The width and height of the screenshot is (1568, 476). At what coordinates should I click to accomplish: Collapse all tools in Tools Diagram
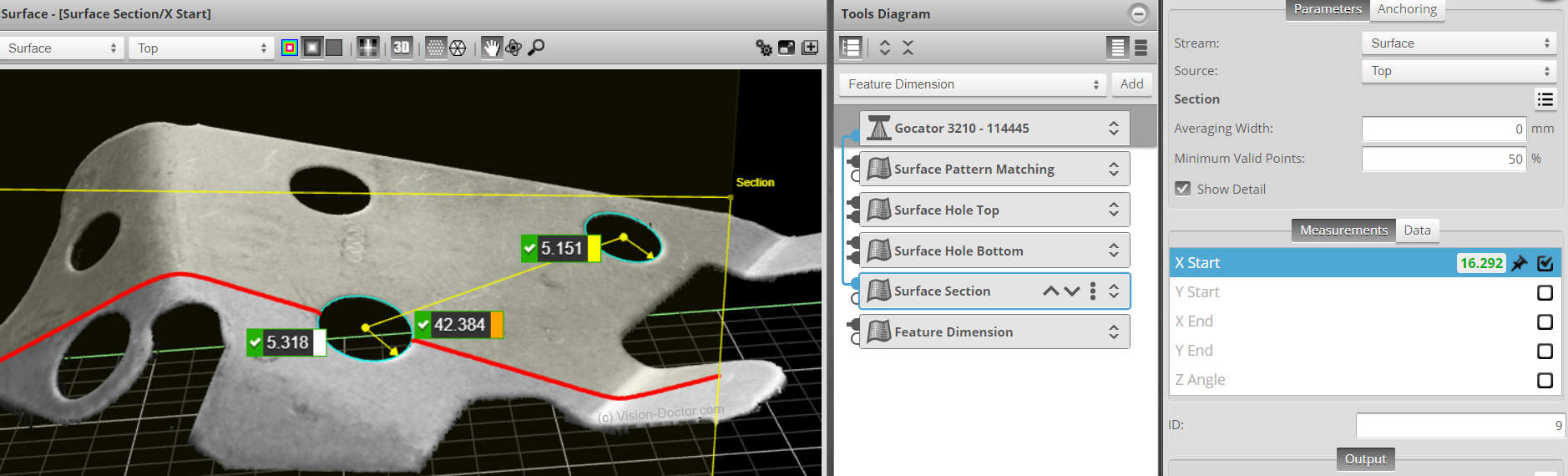click(x=908, y=48)
